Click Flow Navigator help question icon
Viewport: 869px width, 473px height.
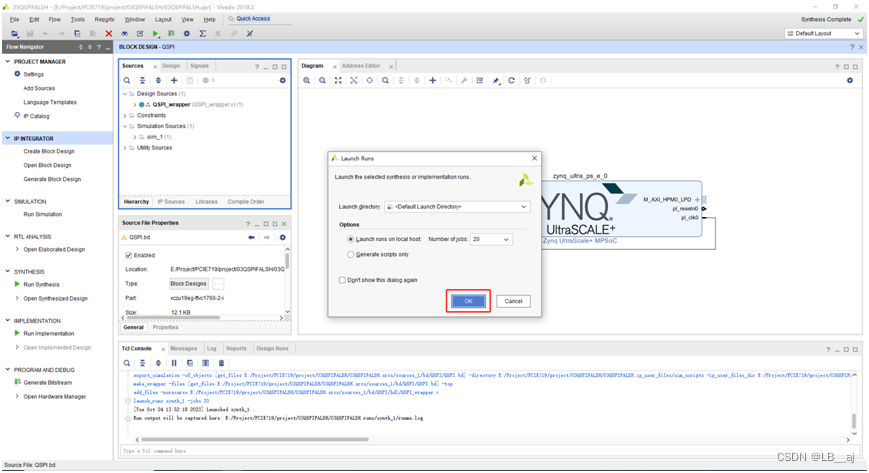[x=99, y=47]
